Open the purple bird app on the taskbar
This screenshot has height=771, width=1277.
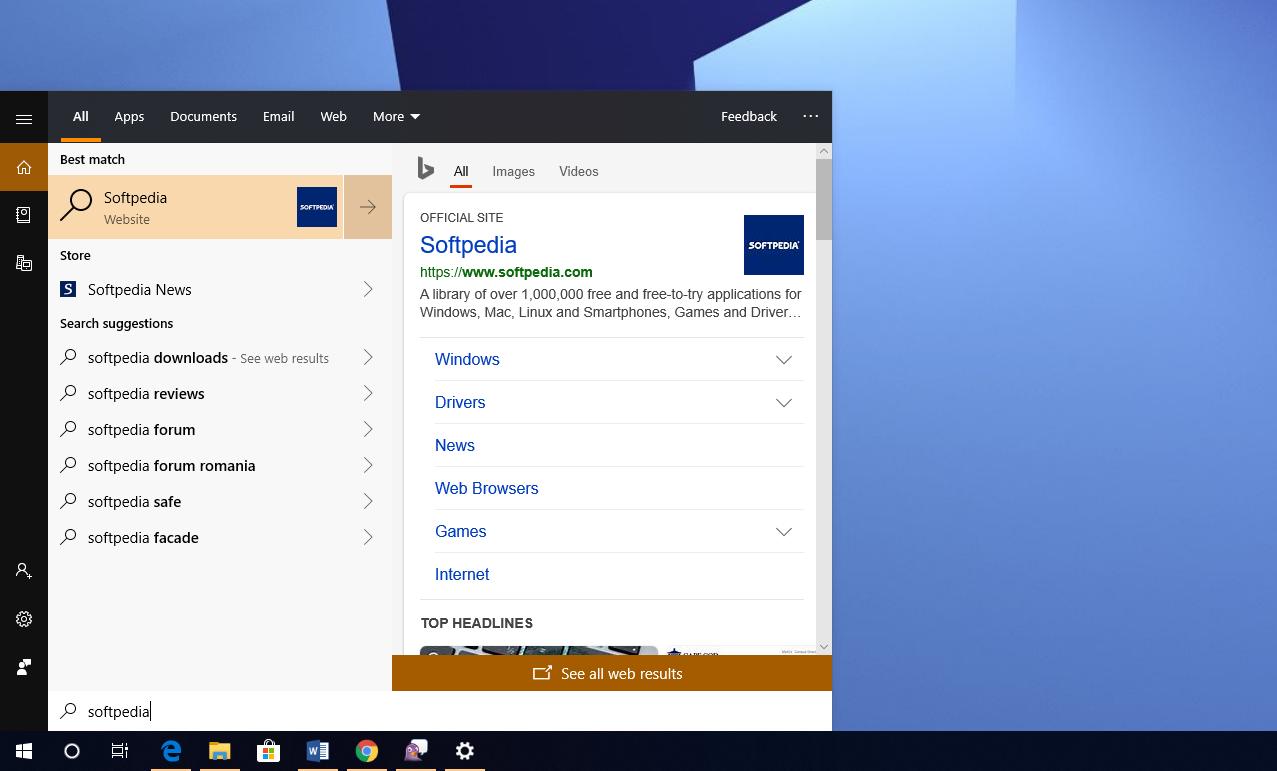coord(416,751)
